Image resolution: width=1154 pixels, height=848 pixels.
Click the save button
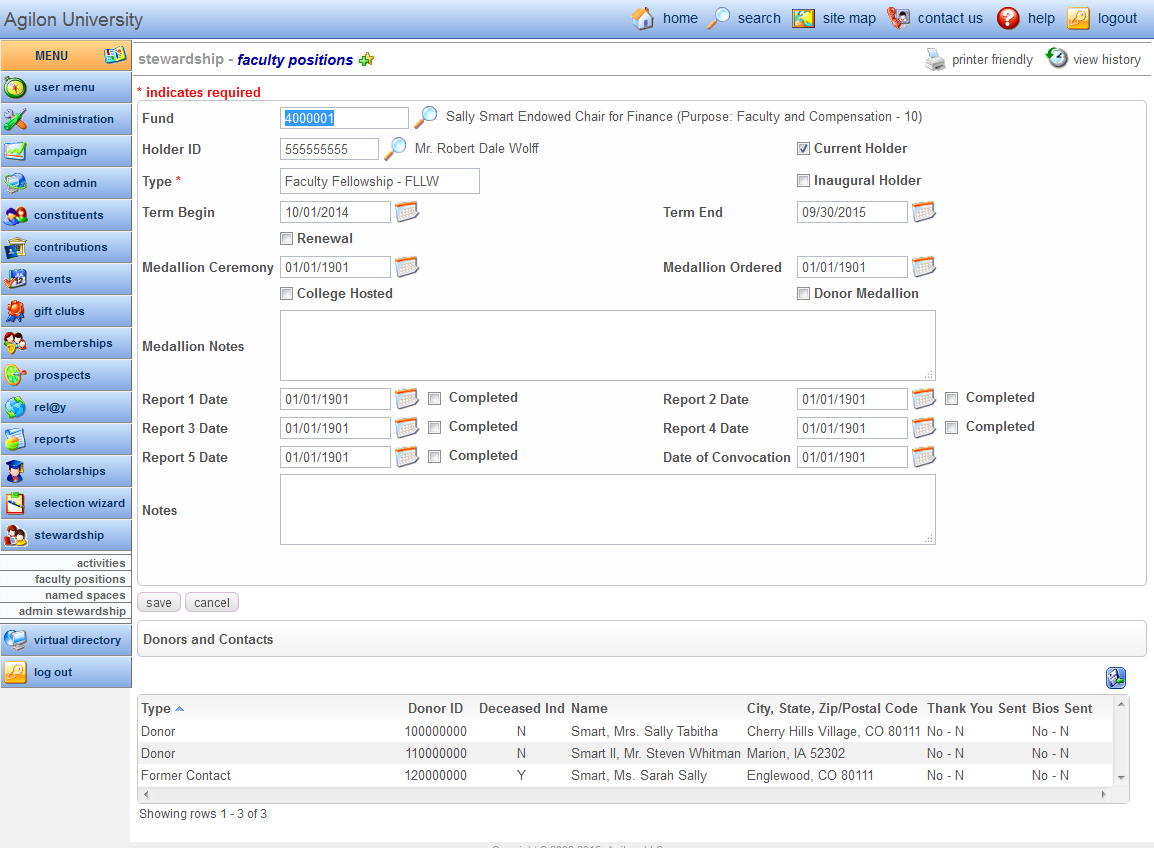pos(159,602)
